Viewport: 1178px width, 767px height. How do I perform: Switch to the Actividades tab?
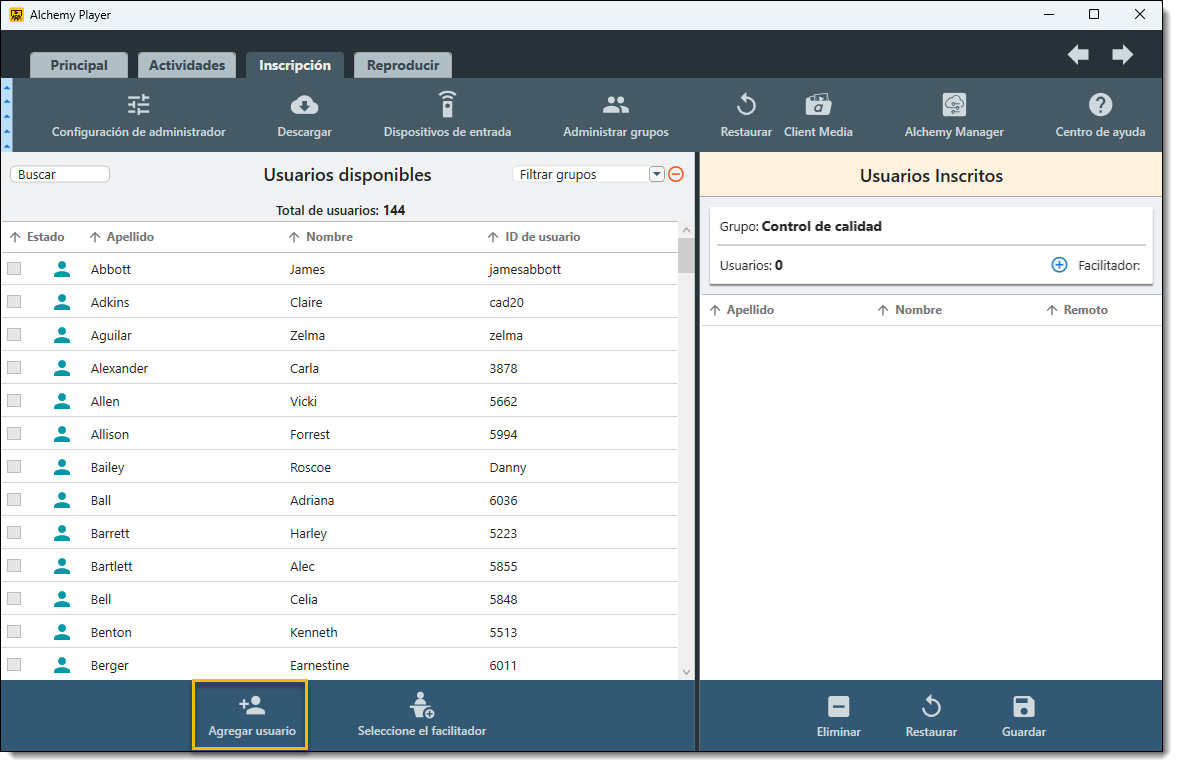[187, 65]
